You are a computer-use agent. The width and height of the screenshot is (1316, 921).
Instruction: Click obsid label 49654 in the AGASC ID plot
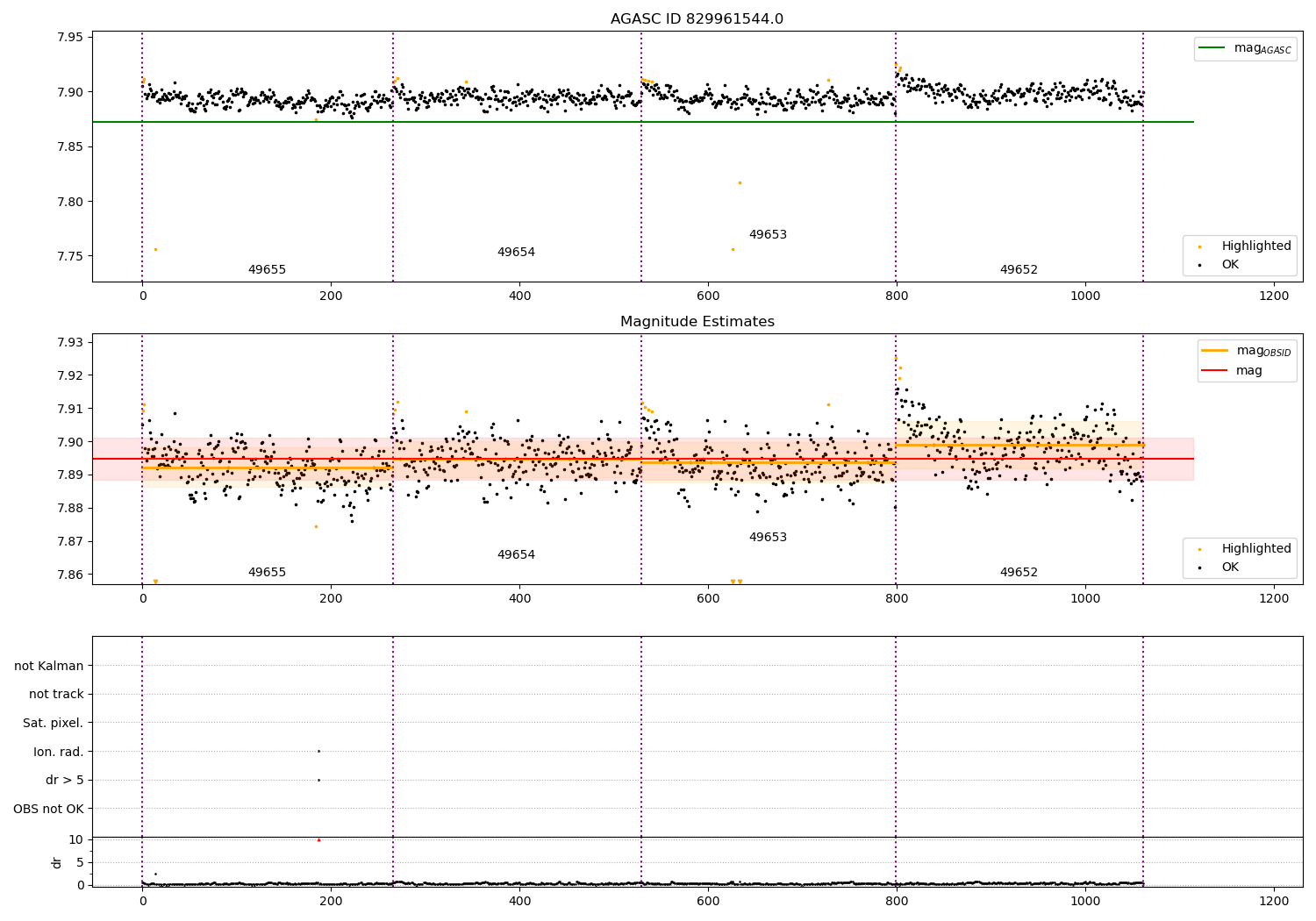point(516,253)
